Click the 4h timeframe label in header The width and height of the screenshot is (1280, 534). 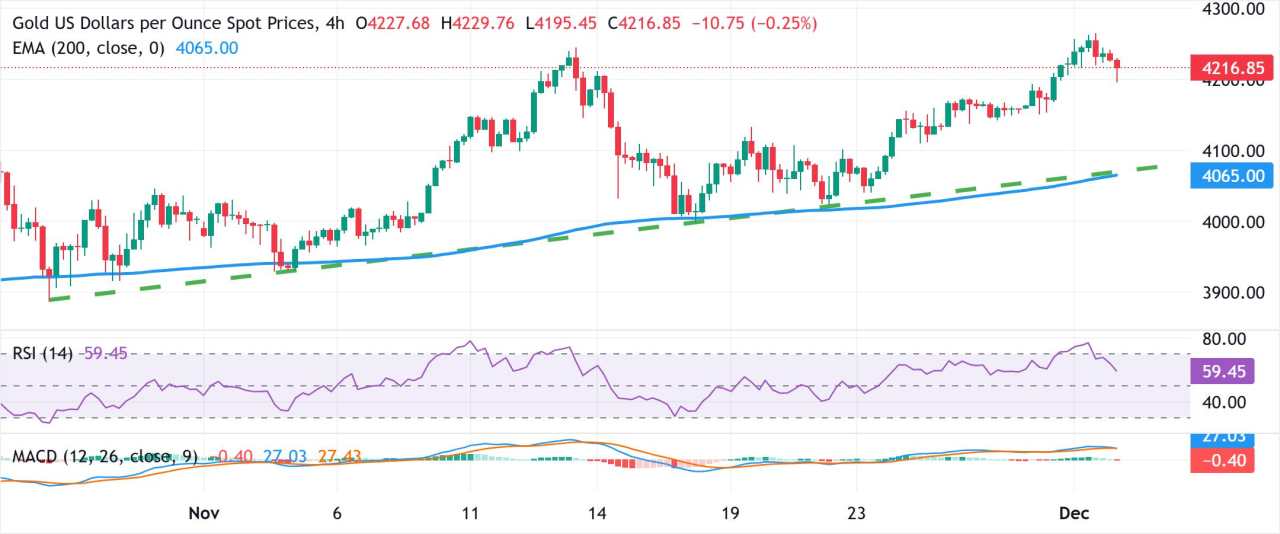pyautogui.click(x=340, y=23)
